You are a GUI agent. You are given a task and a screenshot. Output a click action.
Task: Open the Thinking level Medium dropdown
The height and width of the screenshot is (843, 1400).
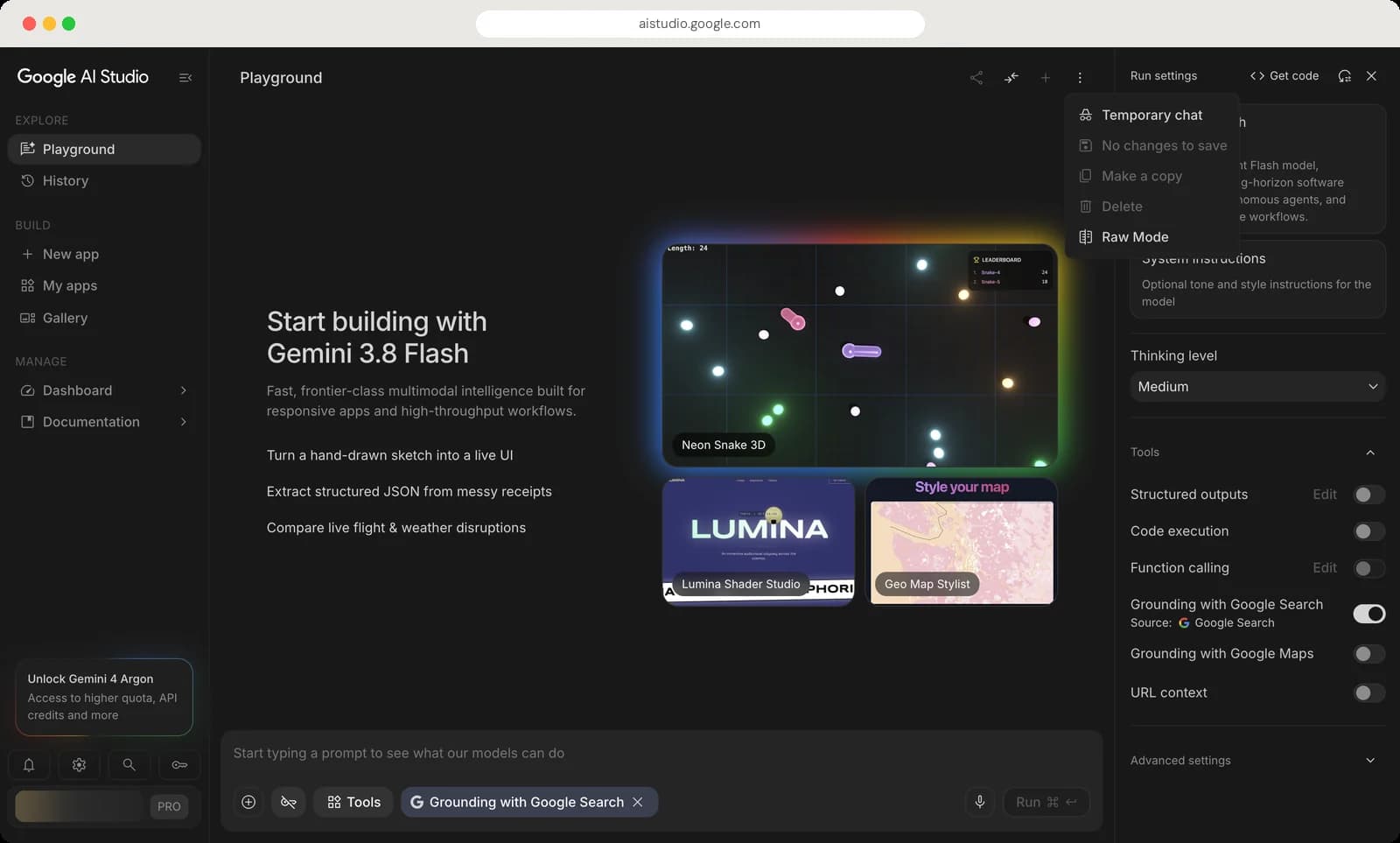pos(1257,387)
